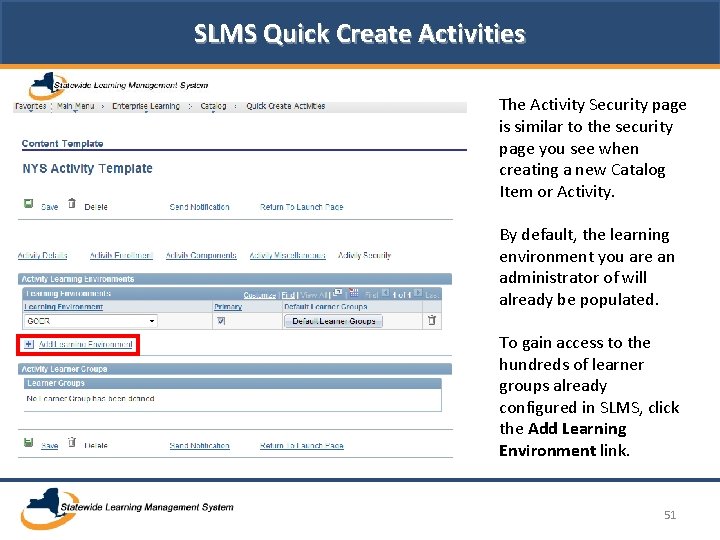Click the bottom Save link
The height and width of the screenshot is (540, 720).
[x=50, y=445]
